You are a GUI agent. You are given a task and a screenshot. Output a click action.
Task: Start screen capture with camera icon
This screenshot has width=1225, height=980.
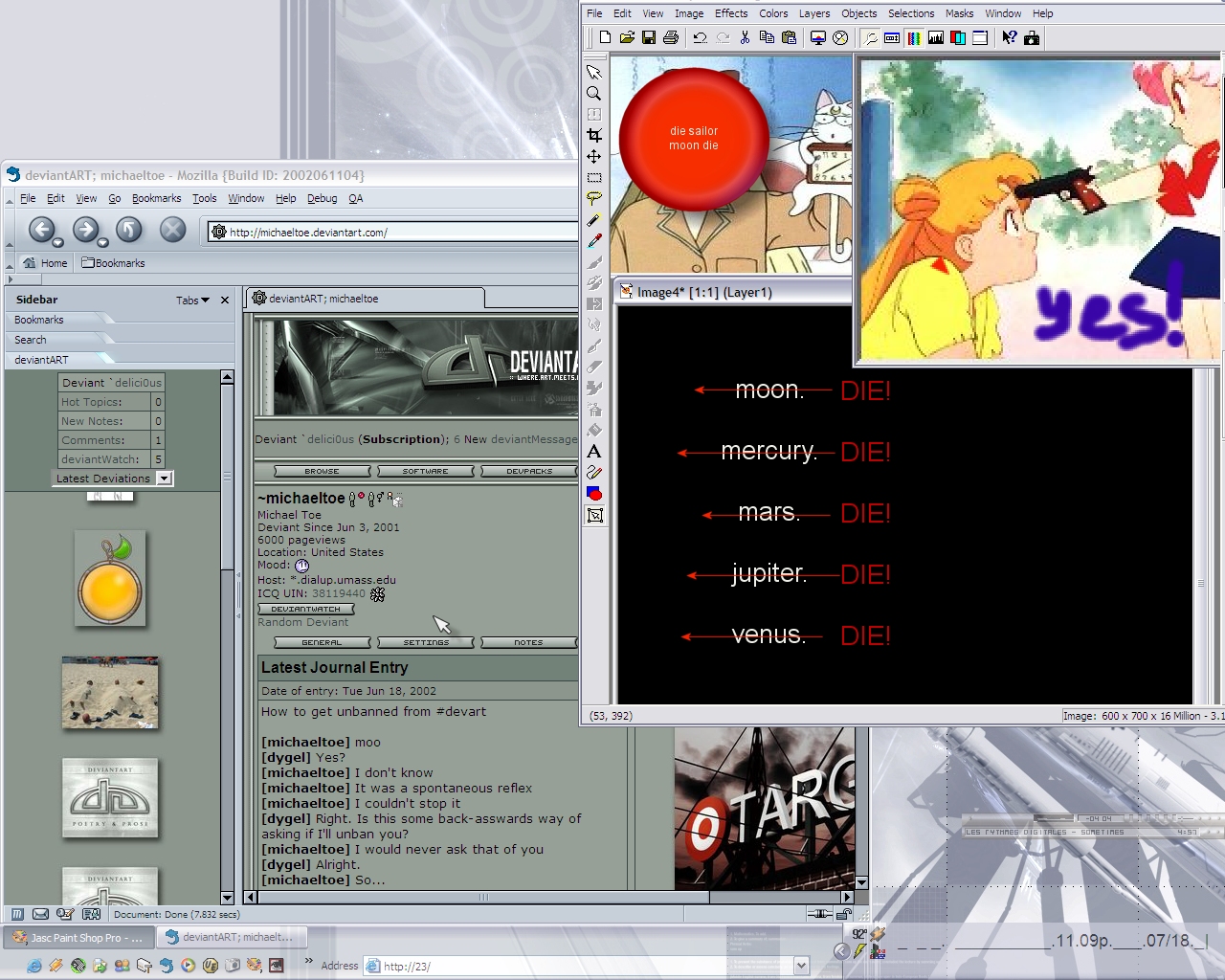tap(1032, 38)
